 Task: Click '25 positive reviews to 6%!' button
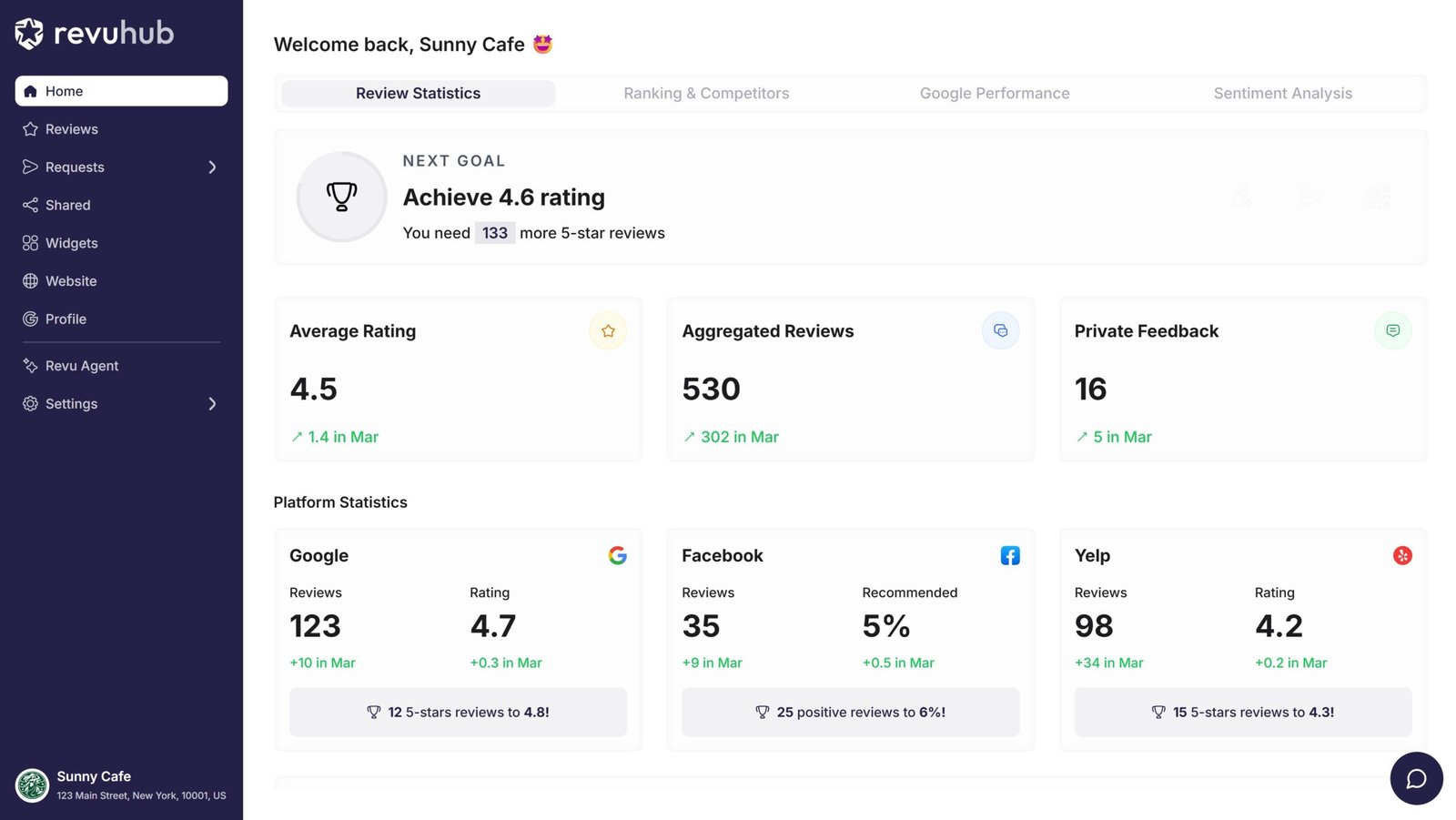click(850, 712)
